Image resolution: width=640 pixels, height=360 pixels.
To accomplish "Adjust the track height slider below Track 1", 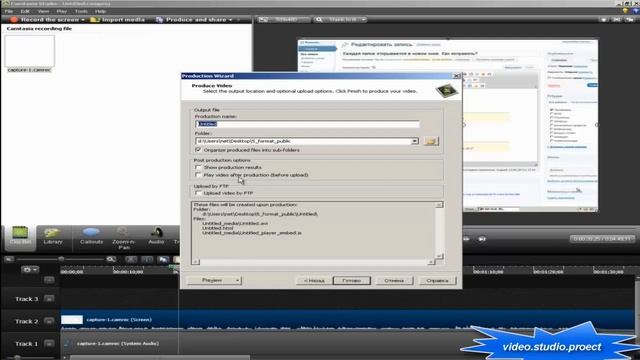I will (17, 357).
